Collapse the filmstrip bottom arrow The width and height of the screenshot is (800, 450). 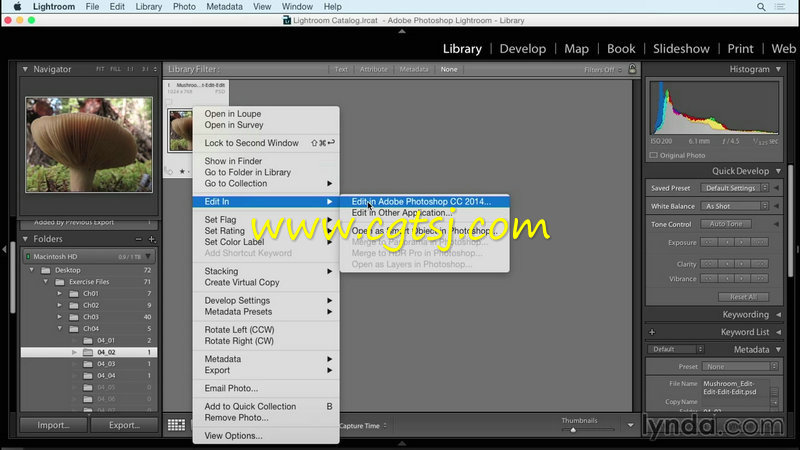coord(402,443)
